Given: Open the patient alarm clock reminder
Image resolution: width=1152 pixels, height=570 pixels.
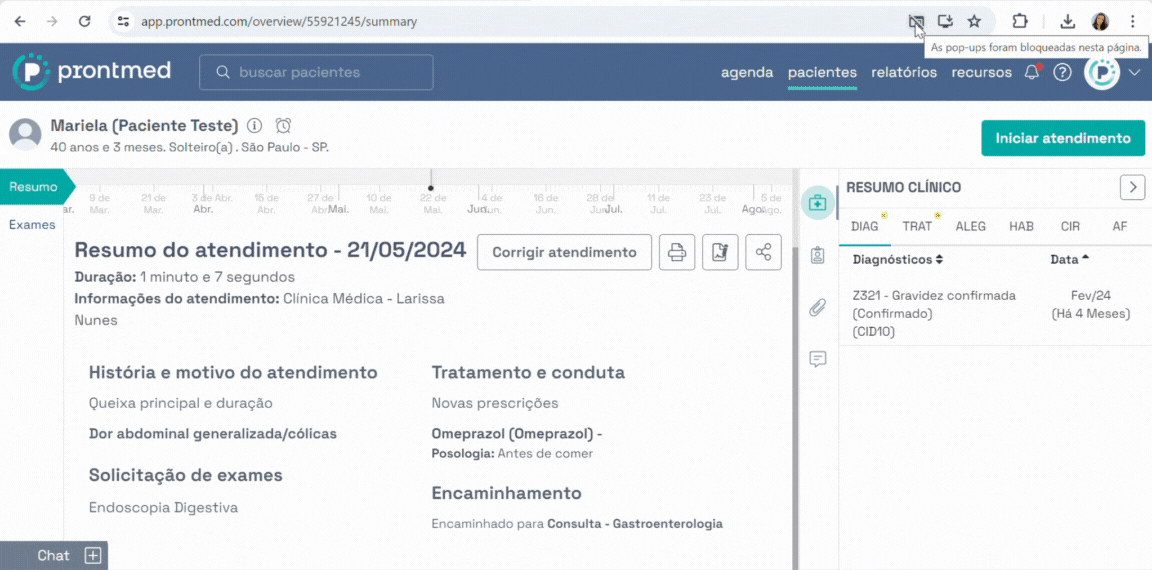Looking at the screenshot, I should click(x=283, y=126).
